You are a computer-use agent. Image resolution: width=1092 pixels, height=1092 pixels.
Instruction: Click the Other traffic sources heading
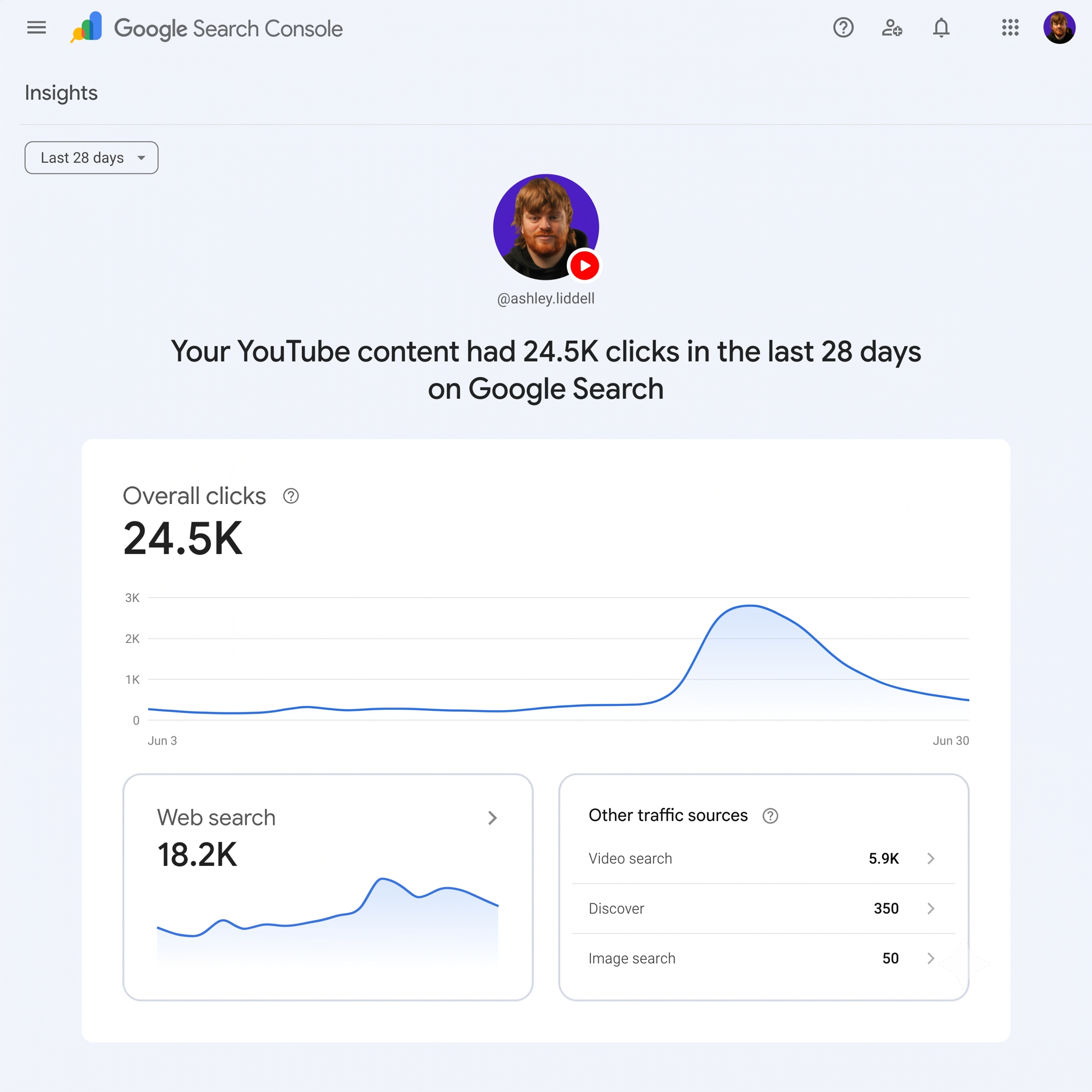pos(668,815)
